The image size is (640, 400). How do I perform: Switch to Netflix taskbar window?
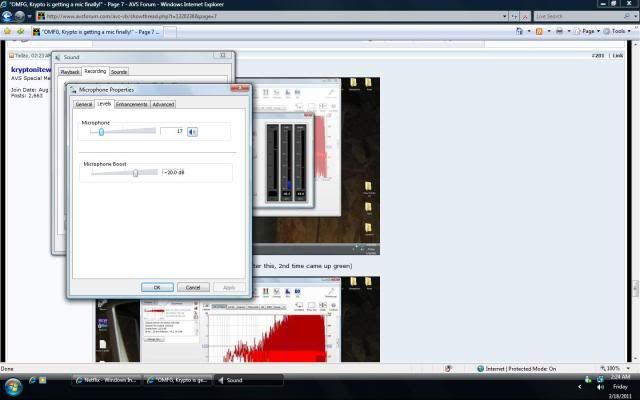107,380
